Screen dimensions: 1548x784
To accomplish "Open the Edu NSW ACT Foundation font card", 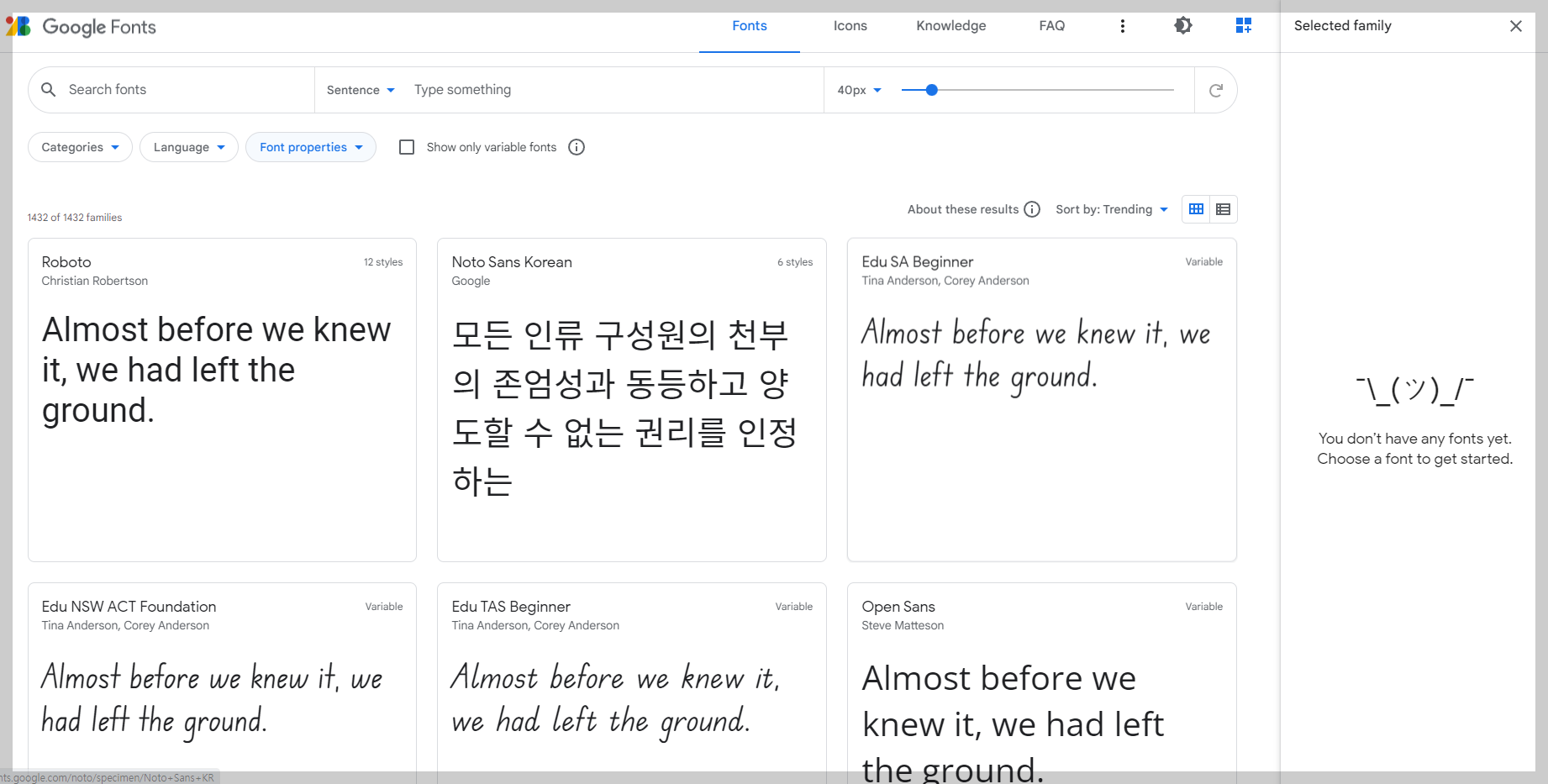I will (x=222, y=683).
